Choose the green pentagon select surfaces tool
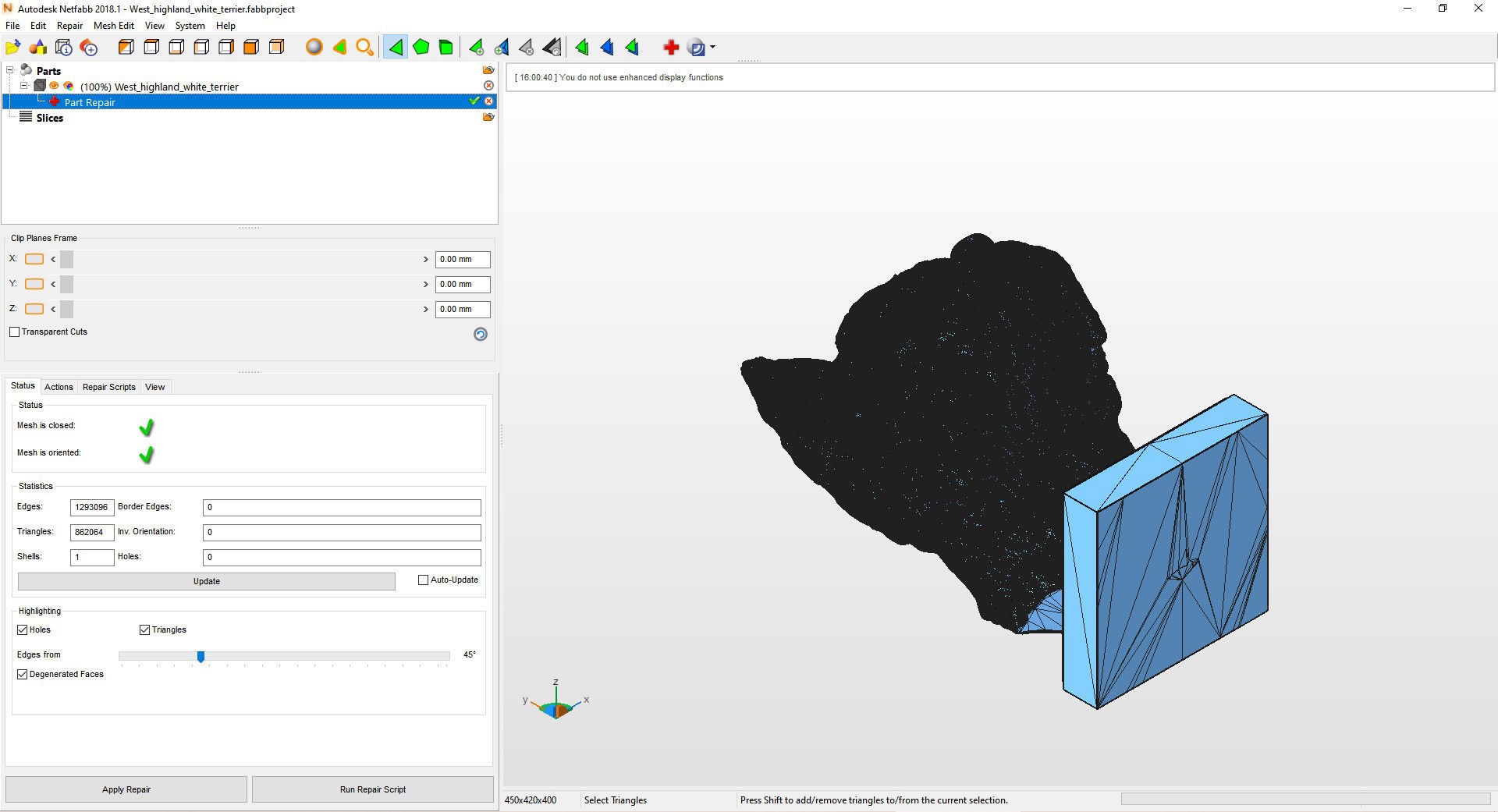 click(421, 48)
